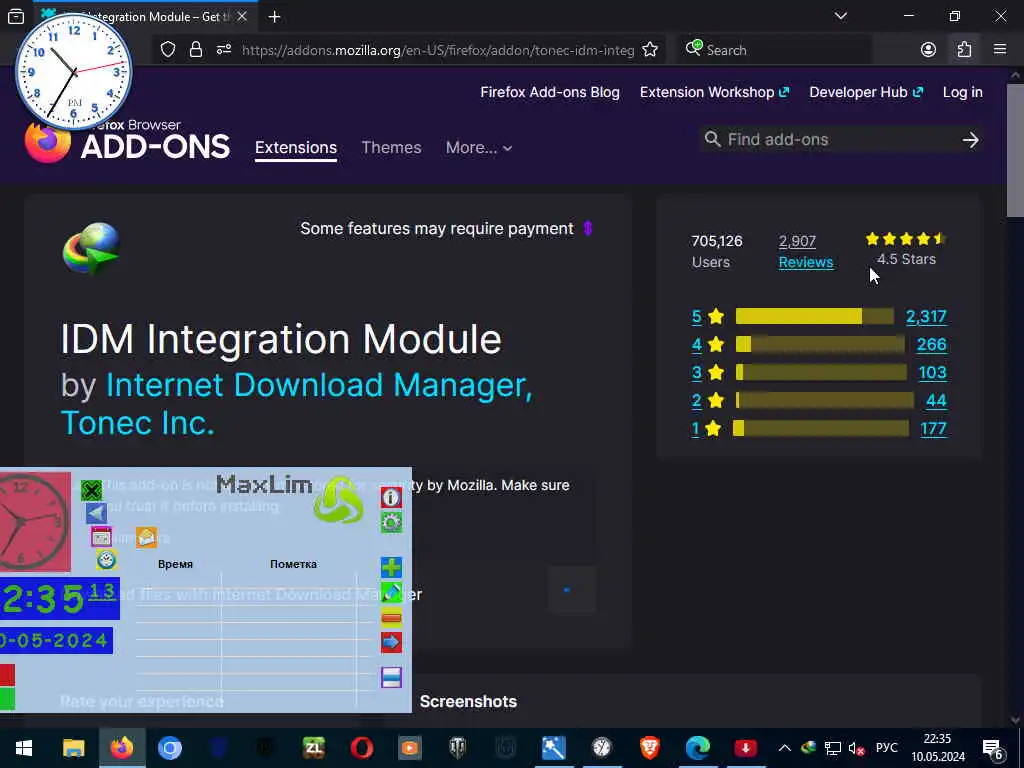Open the site permissions icon in address bar
1024x768 pixels.
[224, 50]
